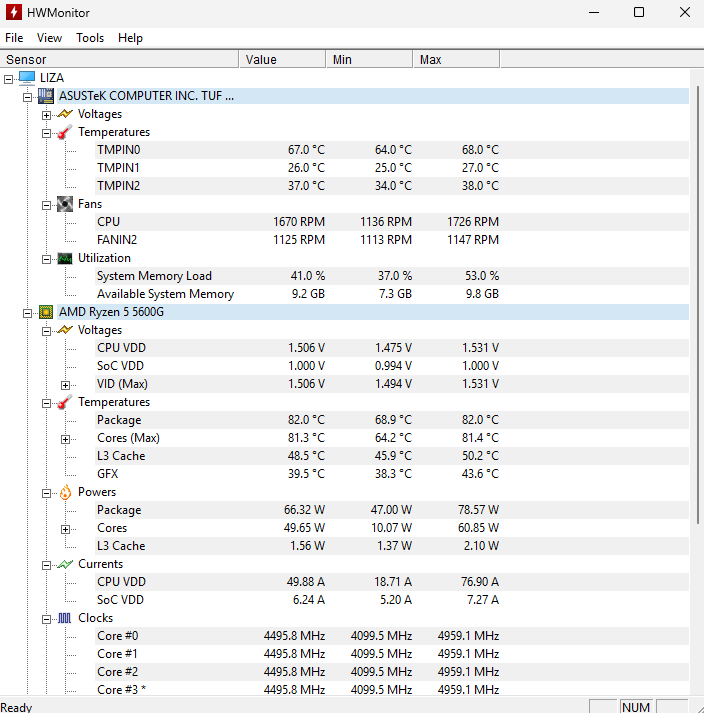
Task: Click Ryzen Temperatures thermometer icon
Action: point(65,402)
